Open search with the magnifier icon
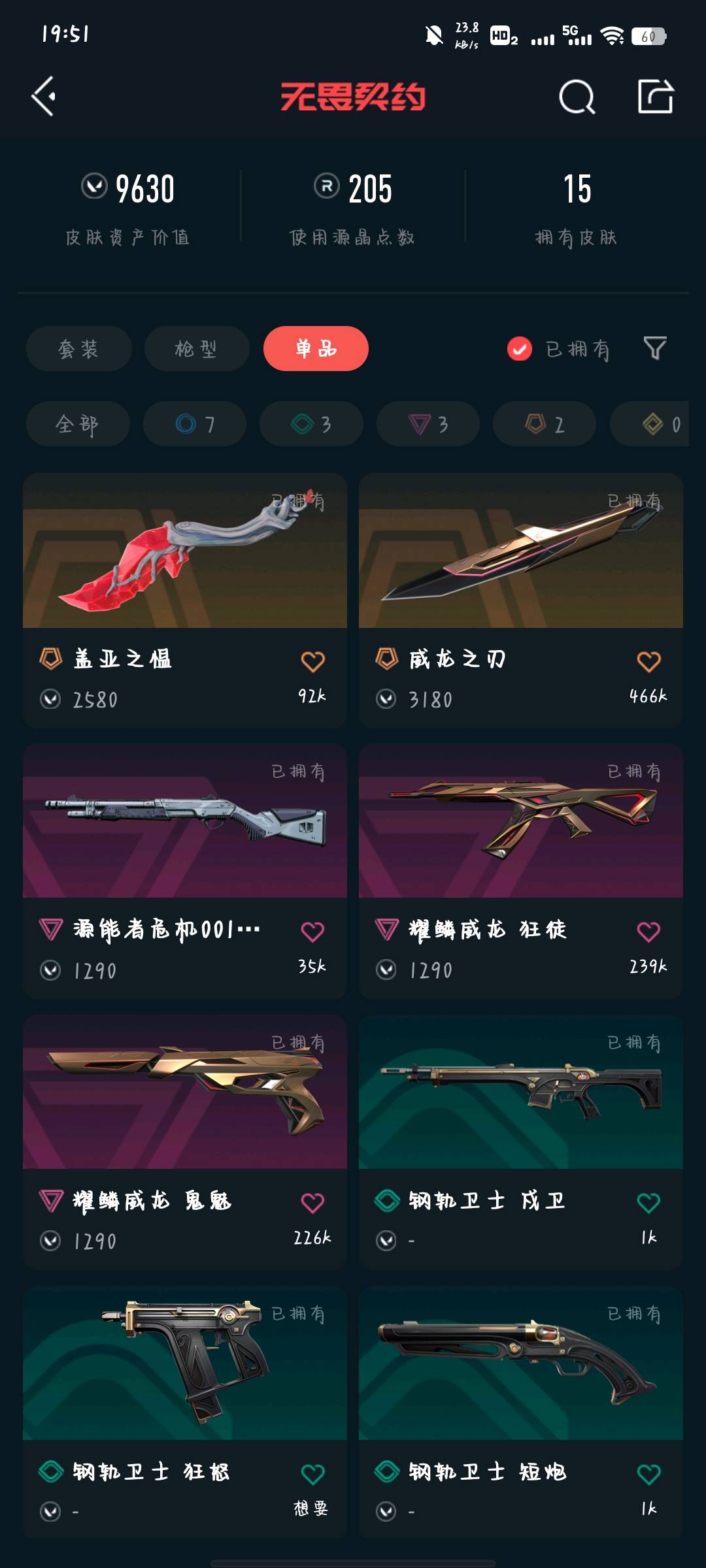706x1568 pixels. (x=577, y=97)
